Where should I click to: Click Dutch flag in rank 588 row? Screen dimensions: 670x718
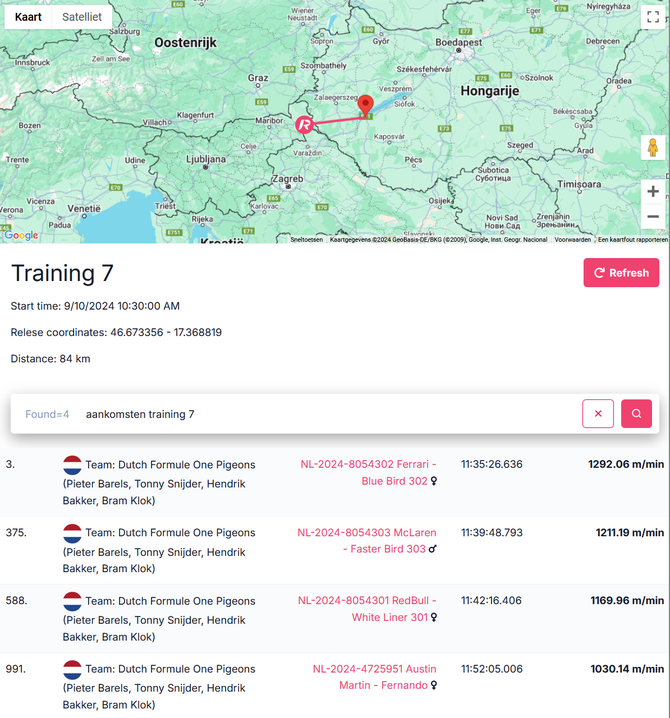[72, 601]
